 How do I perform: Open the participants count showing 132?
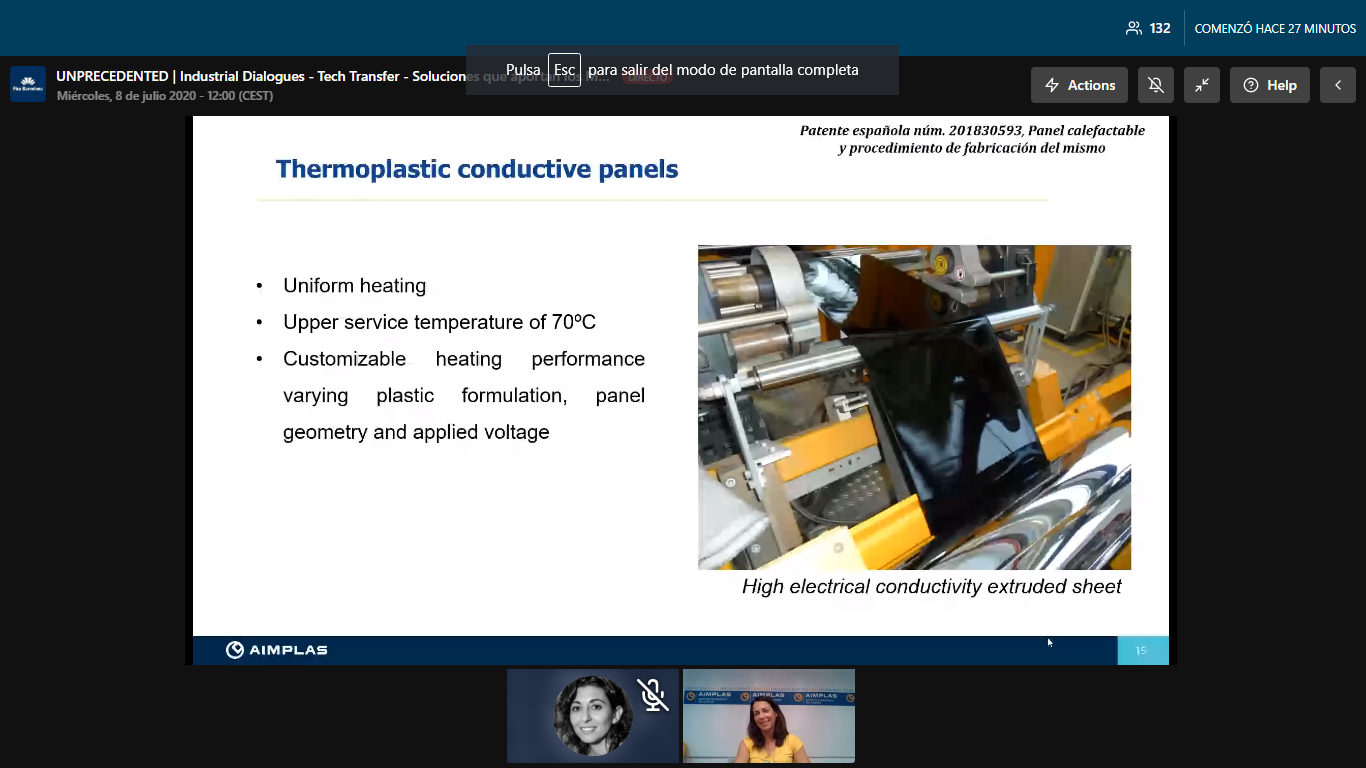pyautogui.click(x=1148, y=28)
